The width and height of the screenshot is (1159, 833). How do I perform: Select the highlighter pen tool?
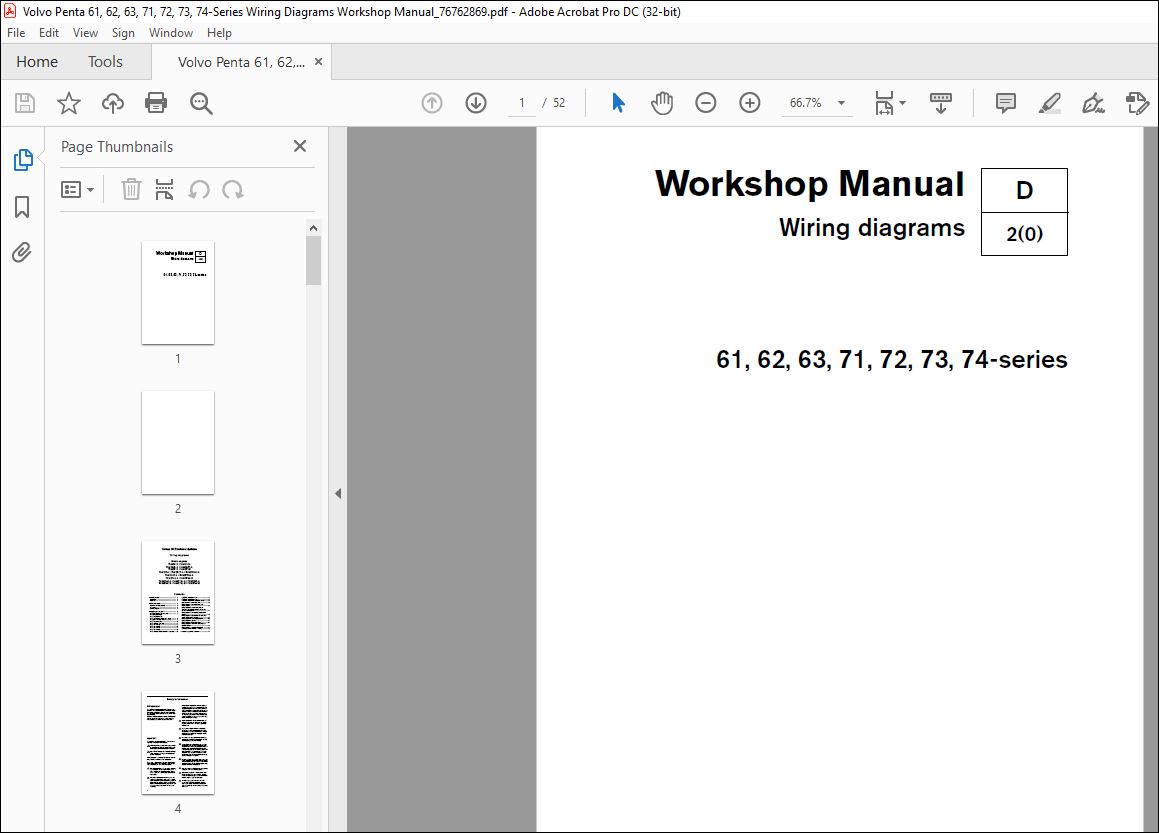pyautogui.click(x=1050, y=103)
